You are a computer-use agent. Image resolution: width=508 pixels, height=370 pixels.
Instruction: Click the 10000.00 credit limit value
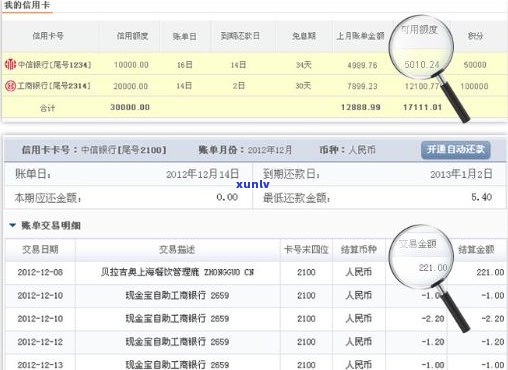point(131,65)
